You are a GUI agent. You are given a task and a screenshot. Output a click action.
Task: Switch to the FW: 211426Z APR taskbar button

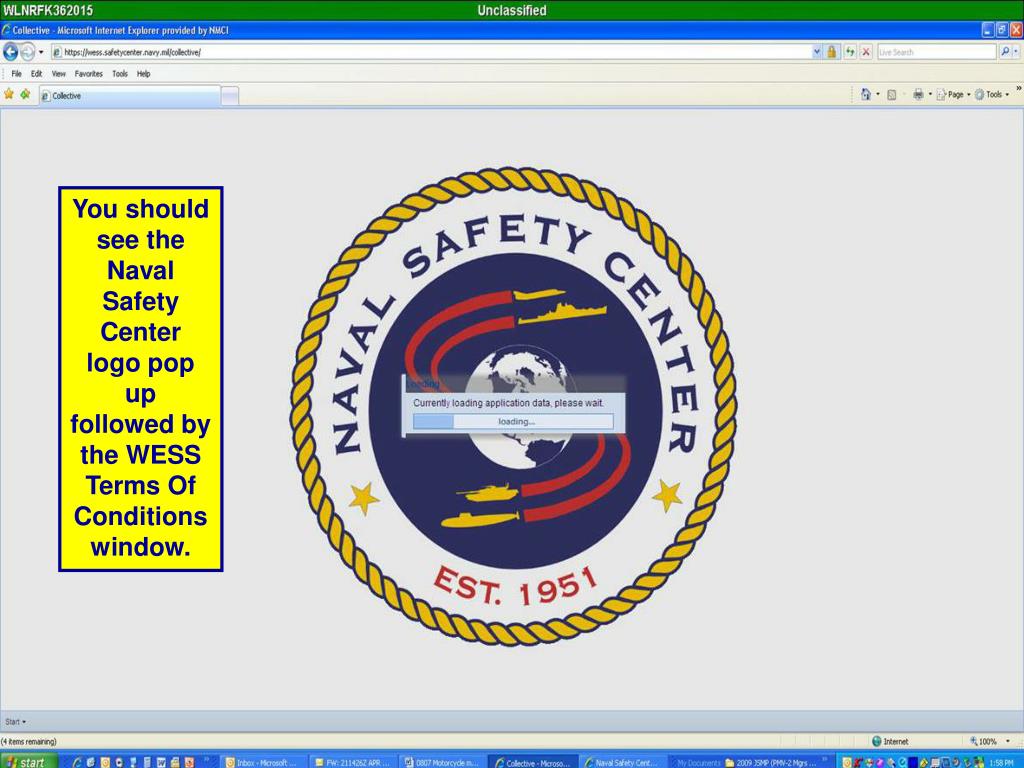[x=353, y=762]
